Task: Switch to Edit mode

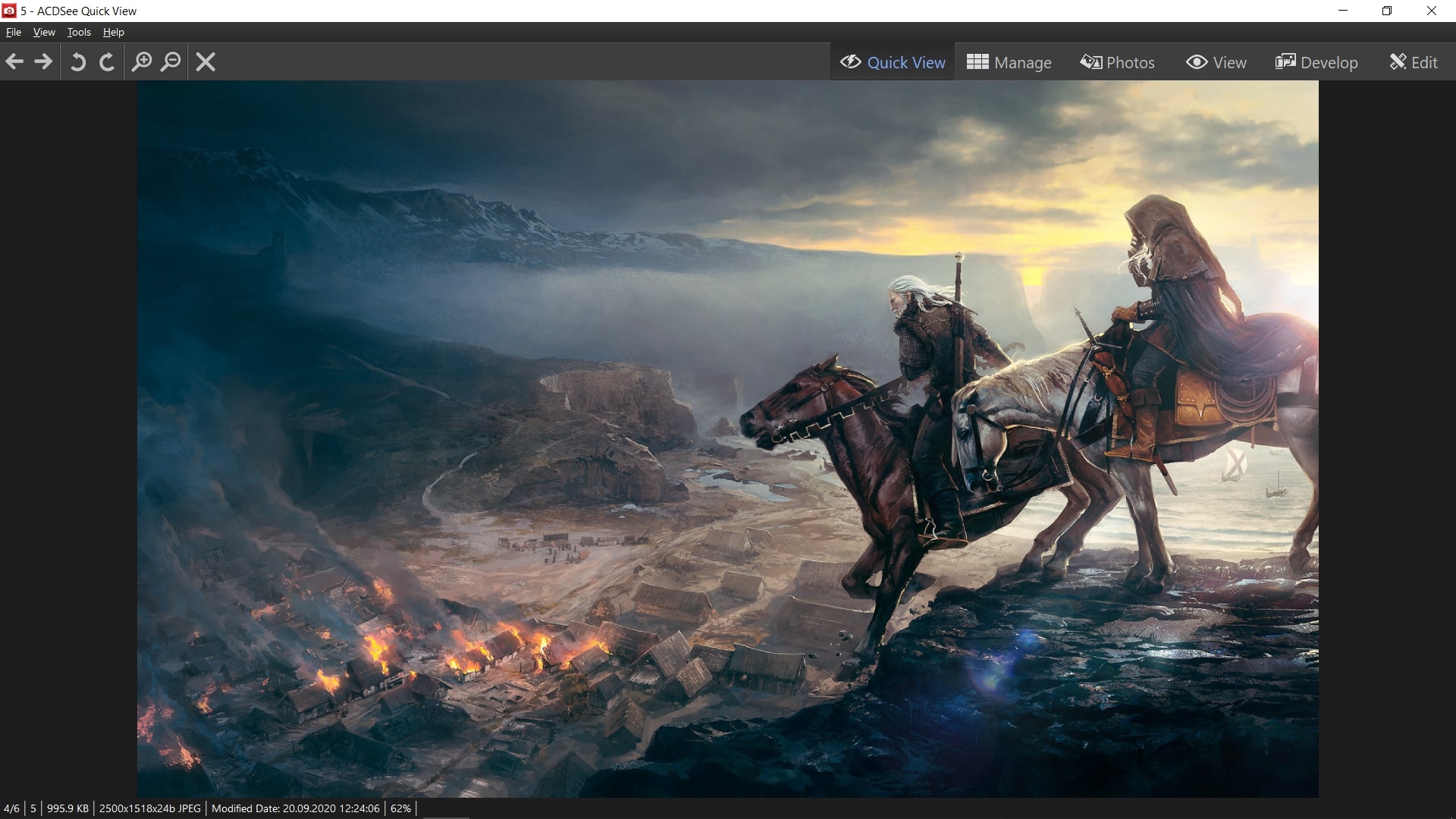Action: pos(1414,62)
